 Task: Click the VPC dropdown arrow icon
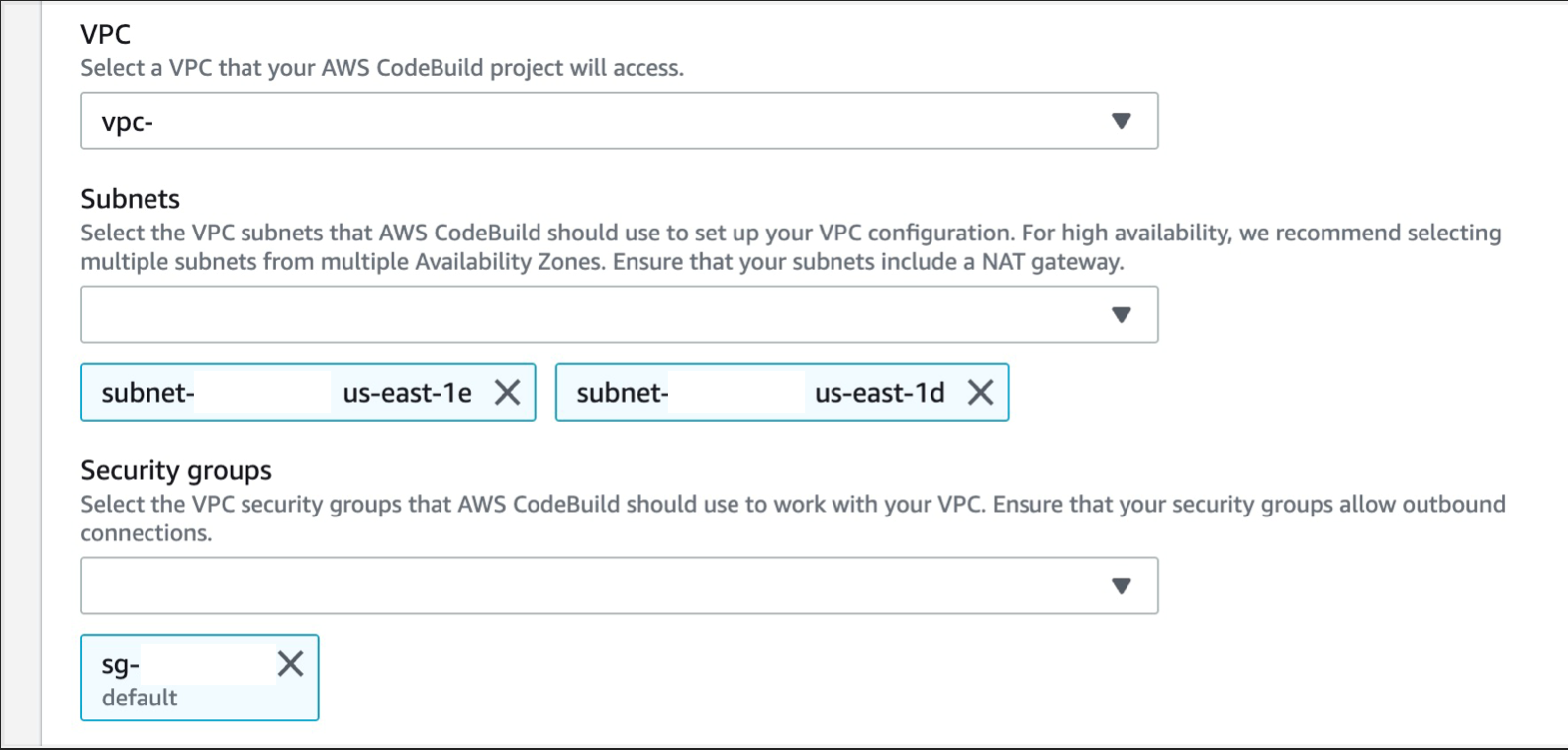coord(1122,121)
